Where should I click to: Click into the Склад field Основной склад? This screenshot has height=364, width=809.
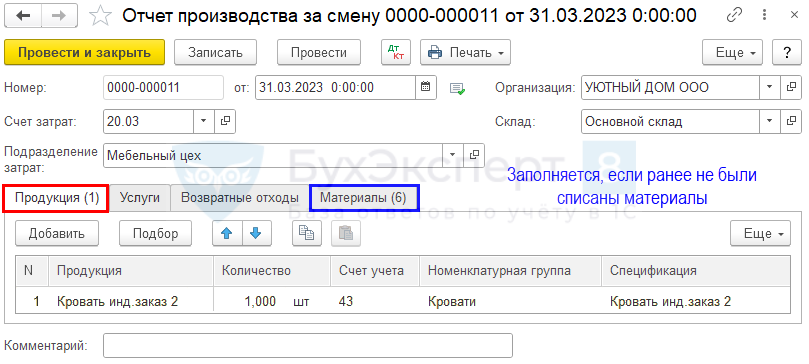(670, 121)
